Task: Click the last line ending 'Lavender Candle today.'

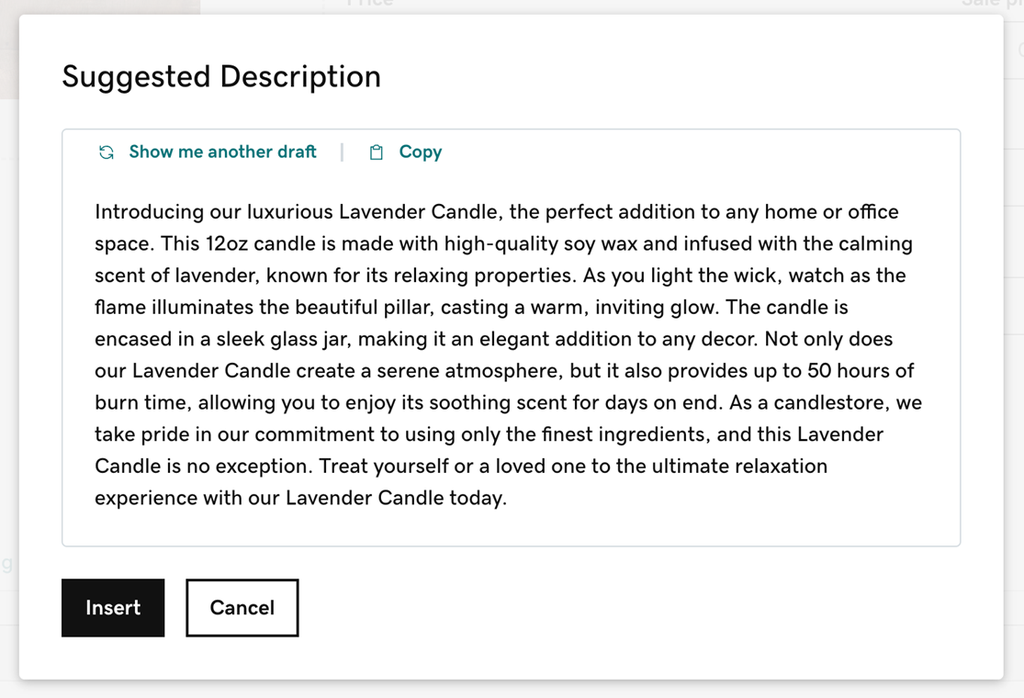Action: pos(300,498)
